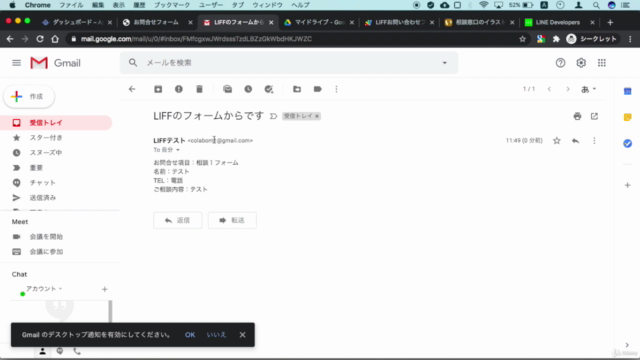Click OK on desktop notification prompt

click(190, 335)
